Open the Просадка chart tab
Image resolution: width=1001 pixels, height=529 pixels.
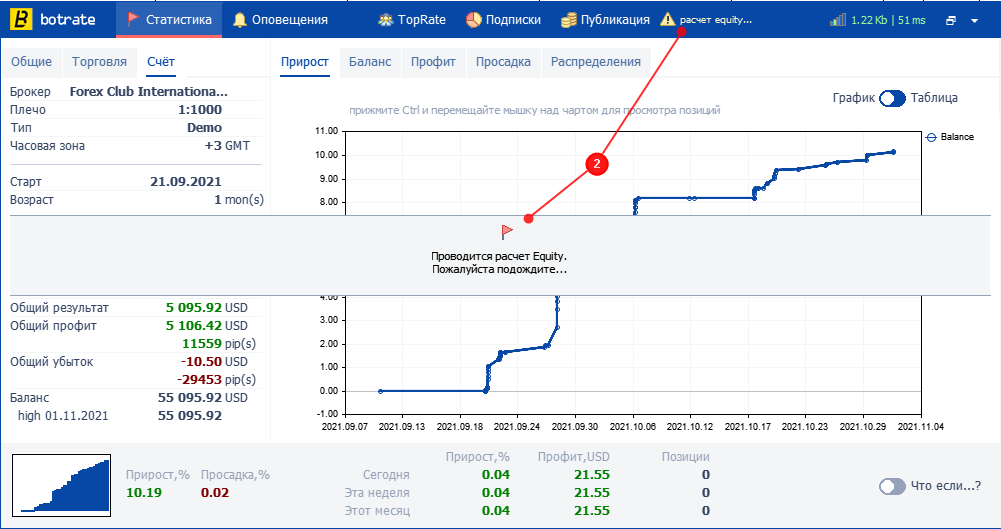(504, 62)
